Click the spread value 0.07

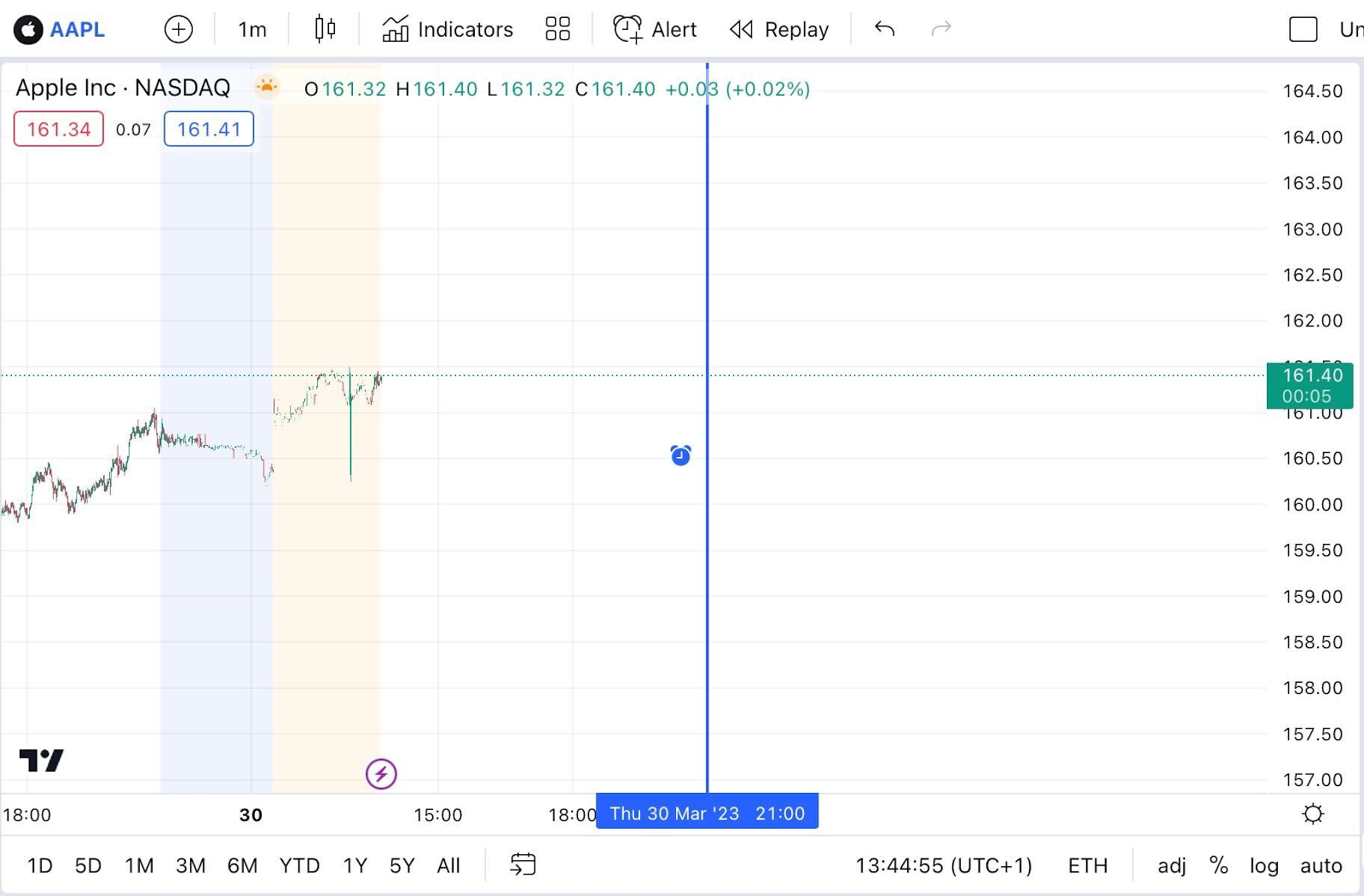coord(133,130)
